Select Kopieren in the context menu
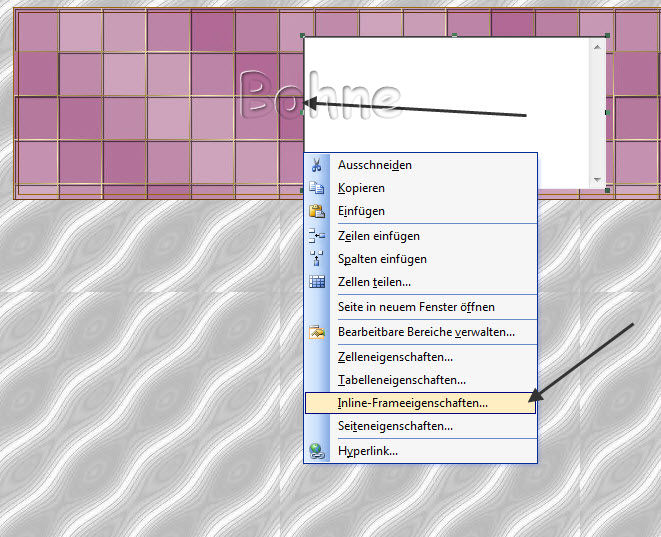 pyautogui.click(x=421, y=188)
